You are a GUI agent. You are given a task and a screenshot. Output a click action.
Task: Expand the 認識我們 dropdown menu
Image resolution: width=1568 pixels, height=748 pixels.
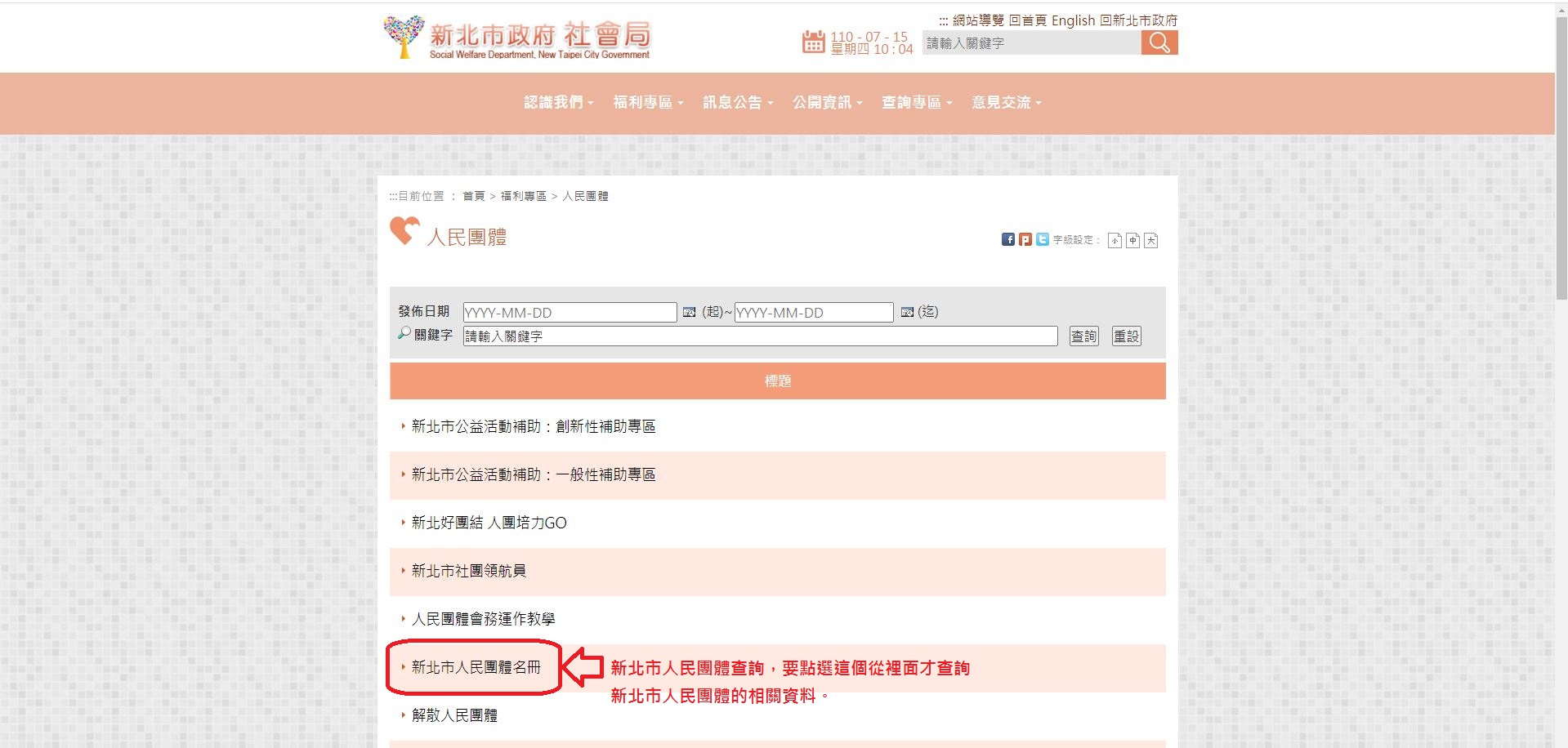[558, 103]
